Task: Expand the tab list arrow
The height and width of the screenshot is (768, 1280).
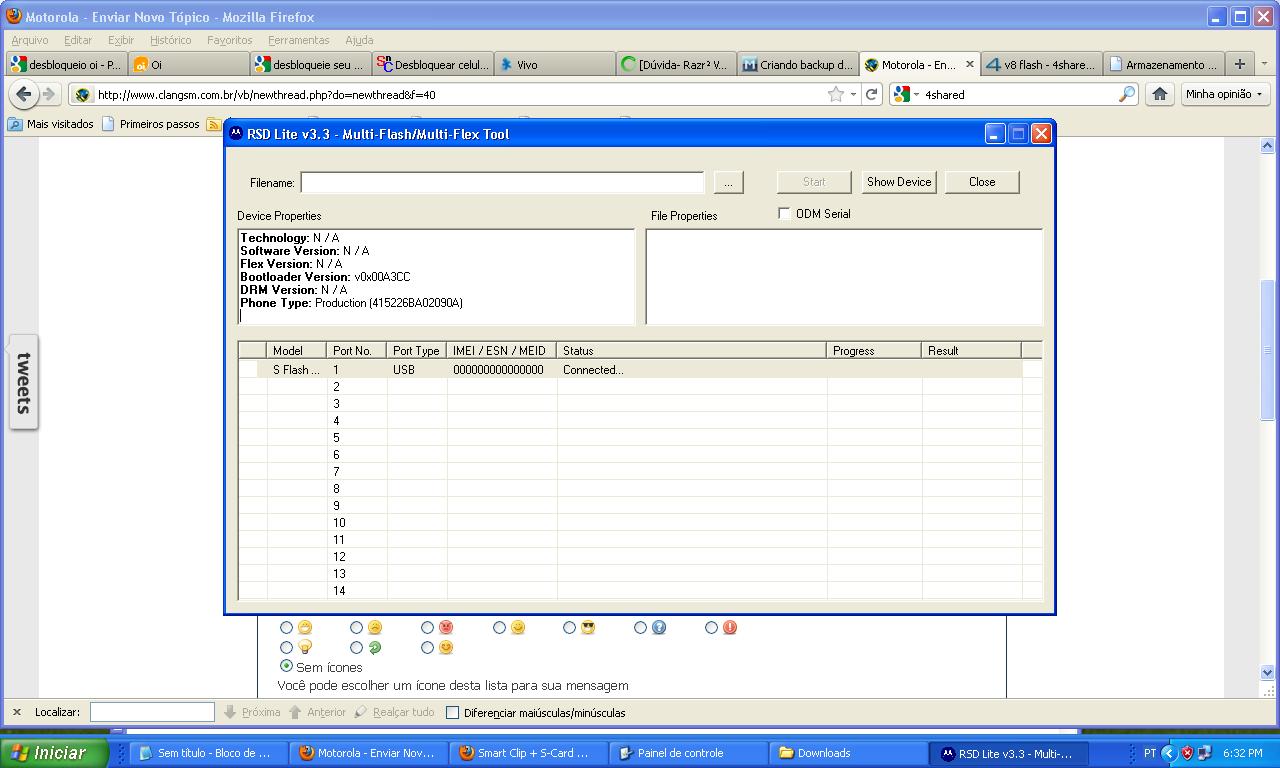Action: click(x=1265, y=64)
